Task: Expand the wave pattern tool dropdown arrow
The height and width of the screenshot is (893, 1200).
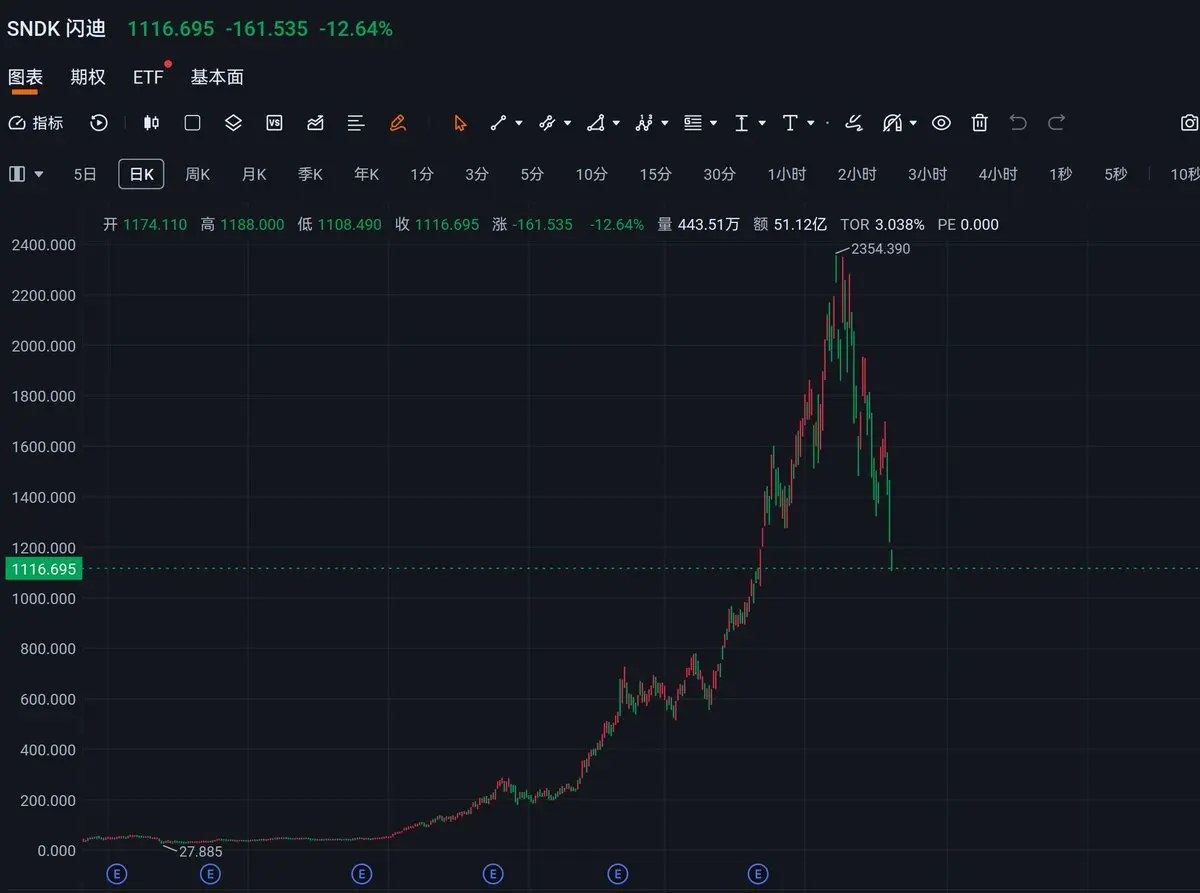Action: [x=666, y=123]
